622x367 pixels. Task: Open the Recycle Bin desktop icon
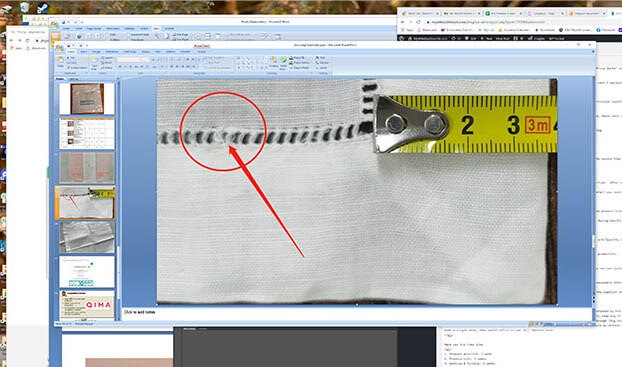click(25, 7)
